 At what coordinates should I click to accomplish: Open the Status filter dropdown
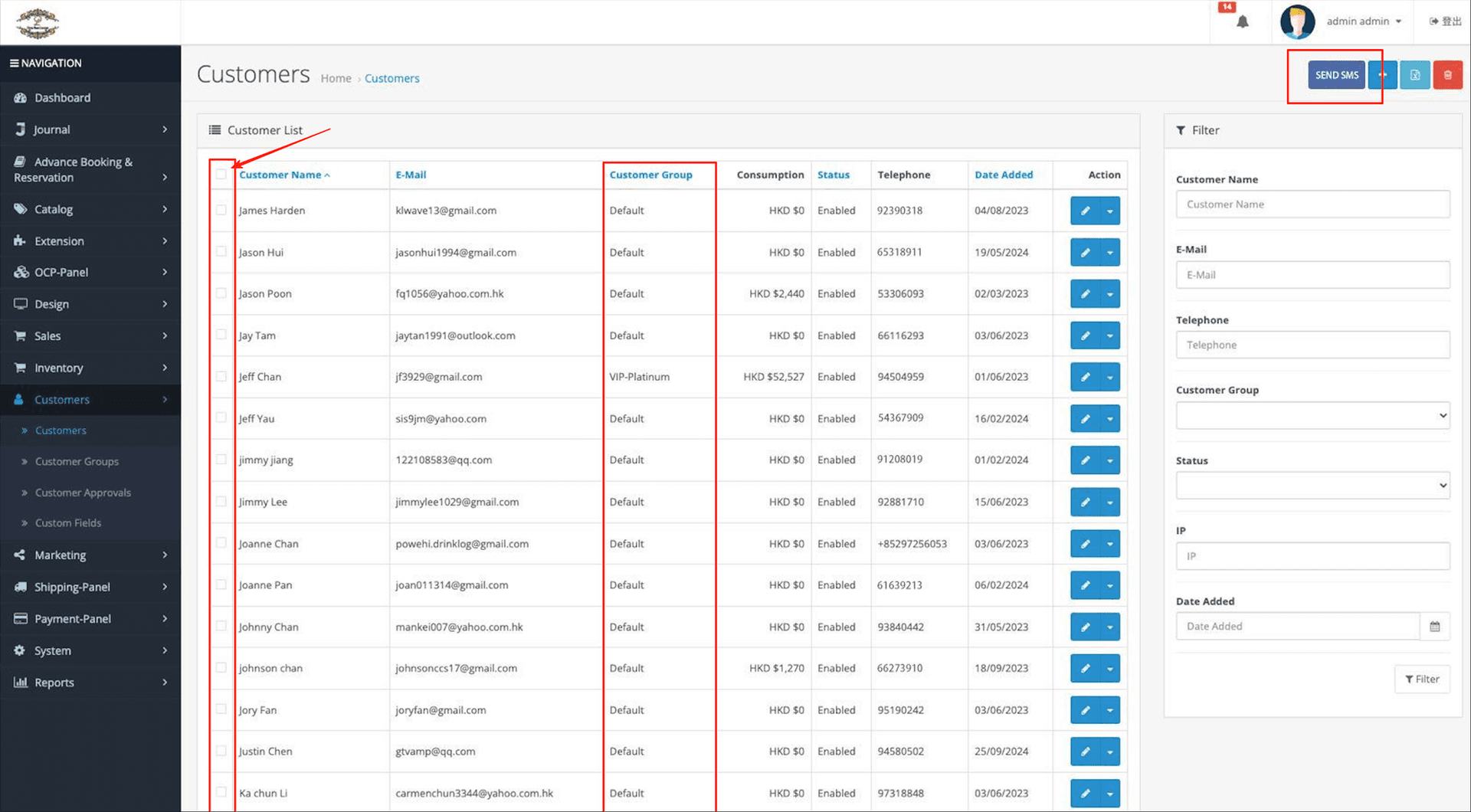coord(1312,486)
